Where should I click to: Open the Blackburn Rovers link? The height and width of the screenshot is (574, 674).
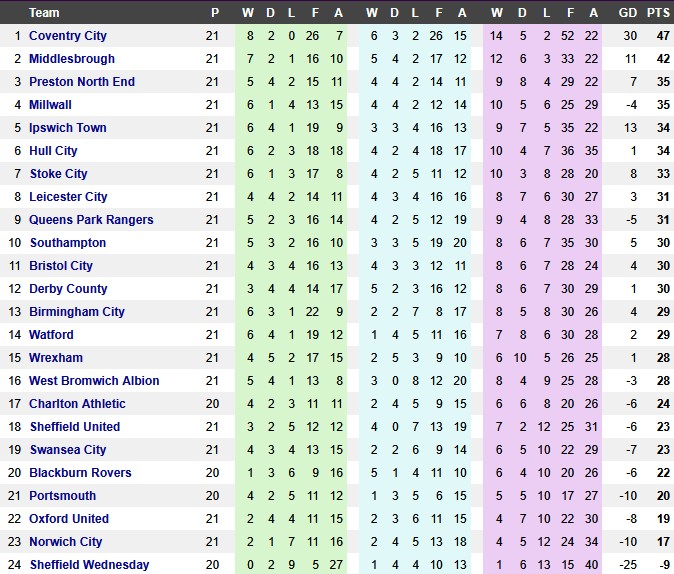click(80, 473)
